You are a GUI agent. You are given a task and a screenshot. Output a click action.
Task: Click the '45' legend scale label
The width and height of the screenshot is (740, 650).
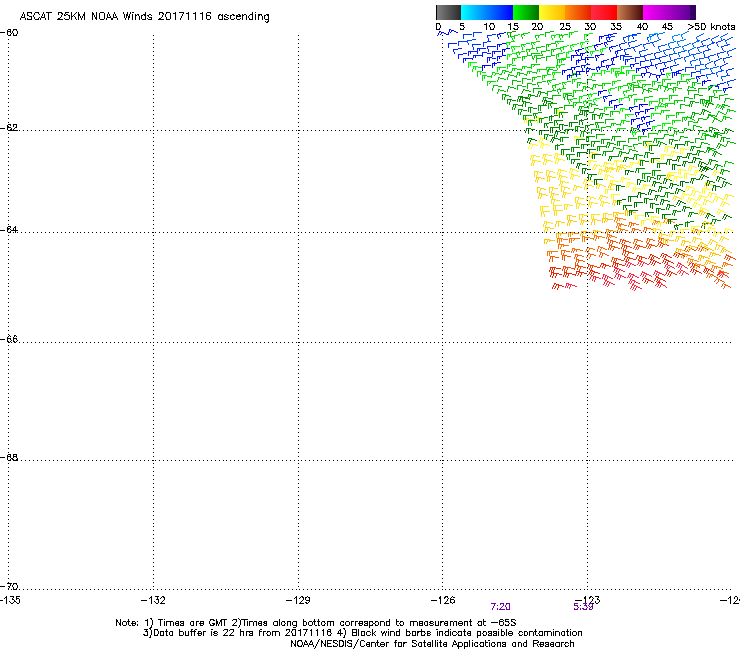tap(667, 27)
